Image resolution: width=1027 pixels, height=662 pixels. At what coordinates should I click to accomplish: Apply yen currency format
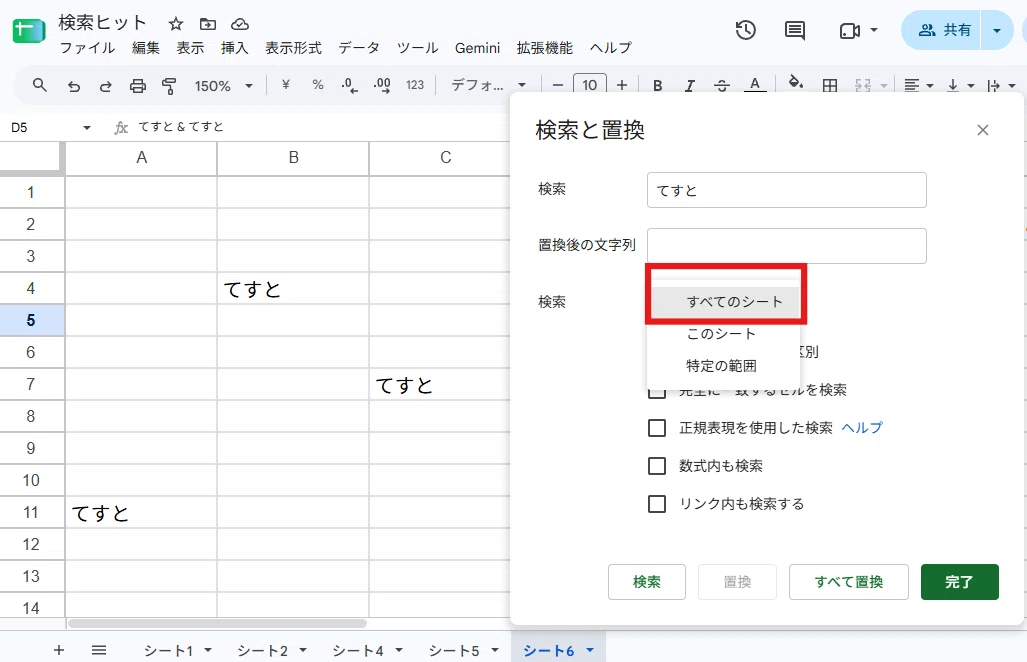pyautogui.click(x=286, y=84)
